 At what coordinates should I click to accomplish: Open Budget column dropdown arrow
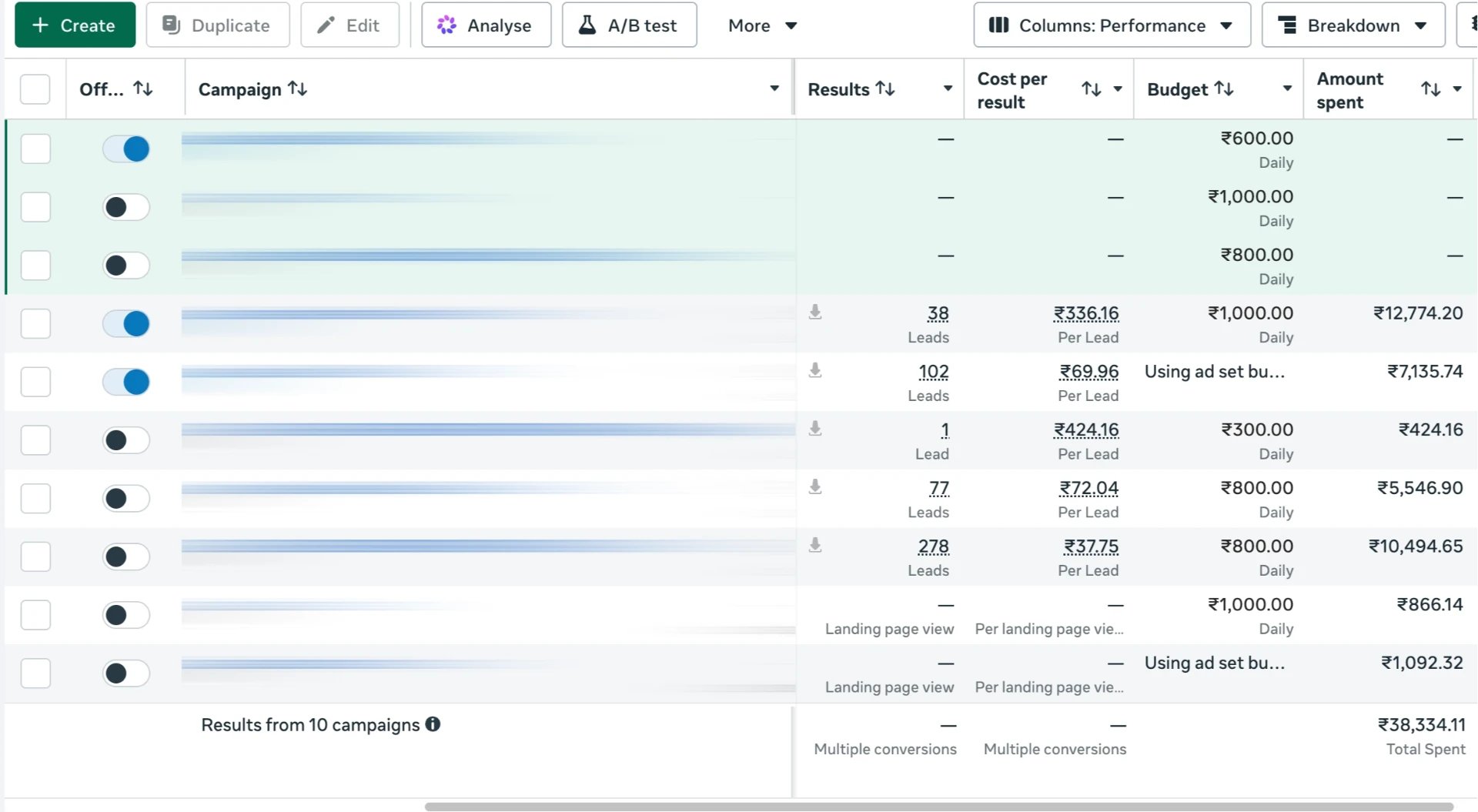pyautogui.click(x=1287, y=89)
